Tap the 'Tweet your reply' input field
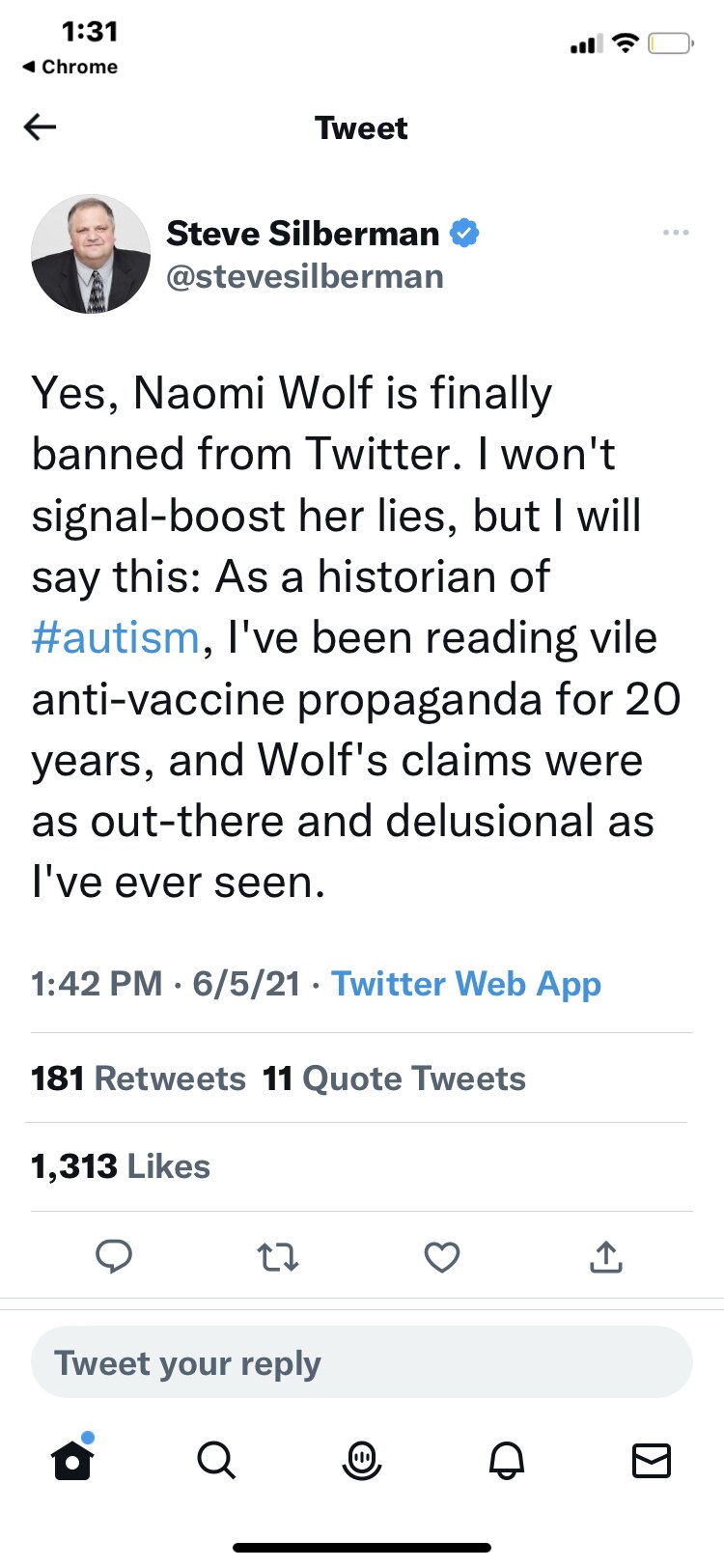Viewport: 724px width, 1568px height. tap(362, 1362)
